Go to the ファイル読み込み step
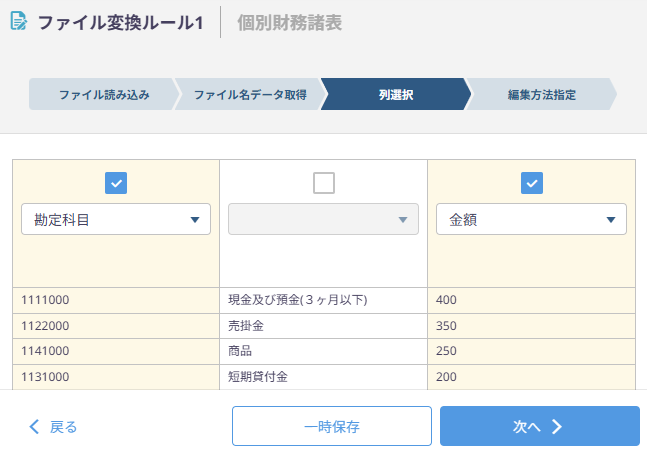Viewport: 647px width, 451px height. point(104,94)
